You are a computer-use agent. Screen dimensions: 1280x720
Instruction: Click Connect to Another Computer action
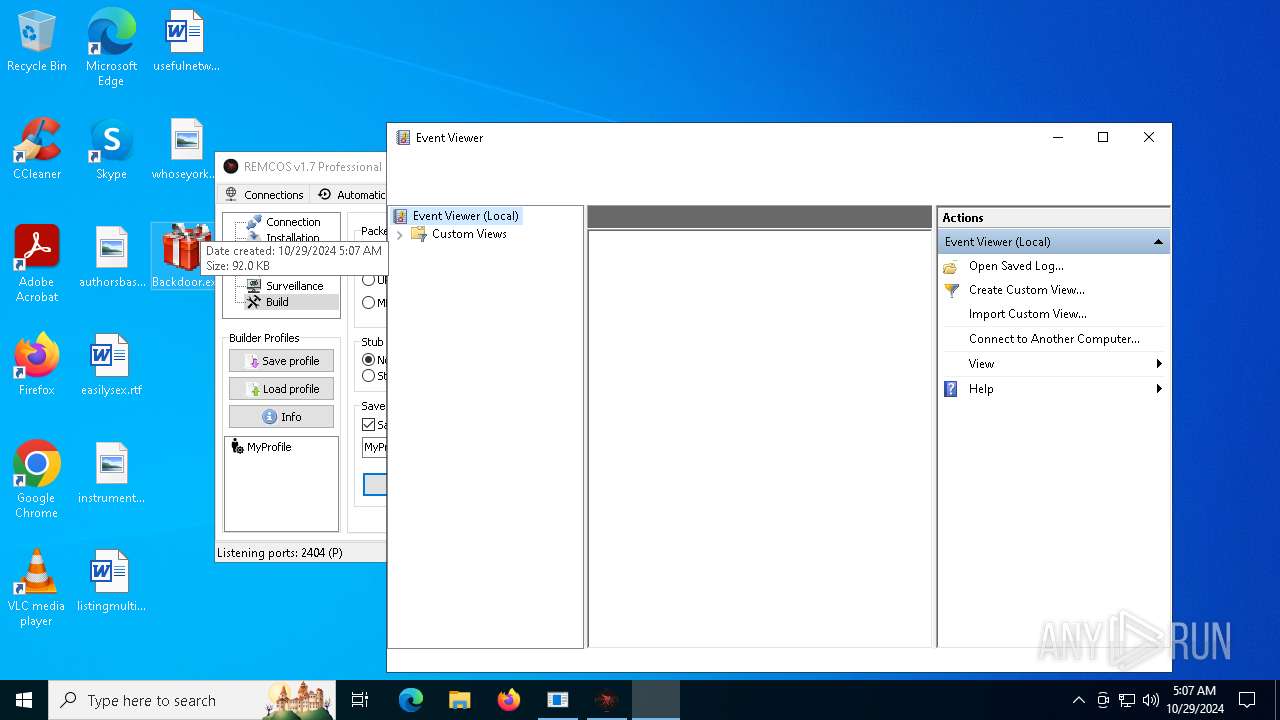click(x=1054, y=339)
